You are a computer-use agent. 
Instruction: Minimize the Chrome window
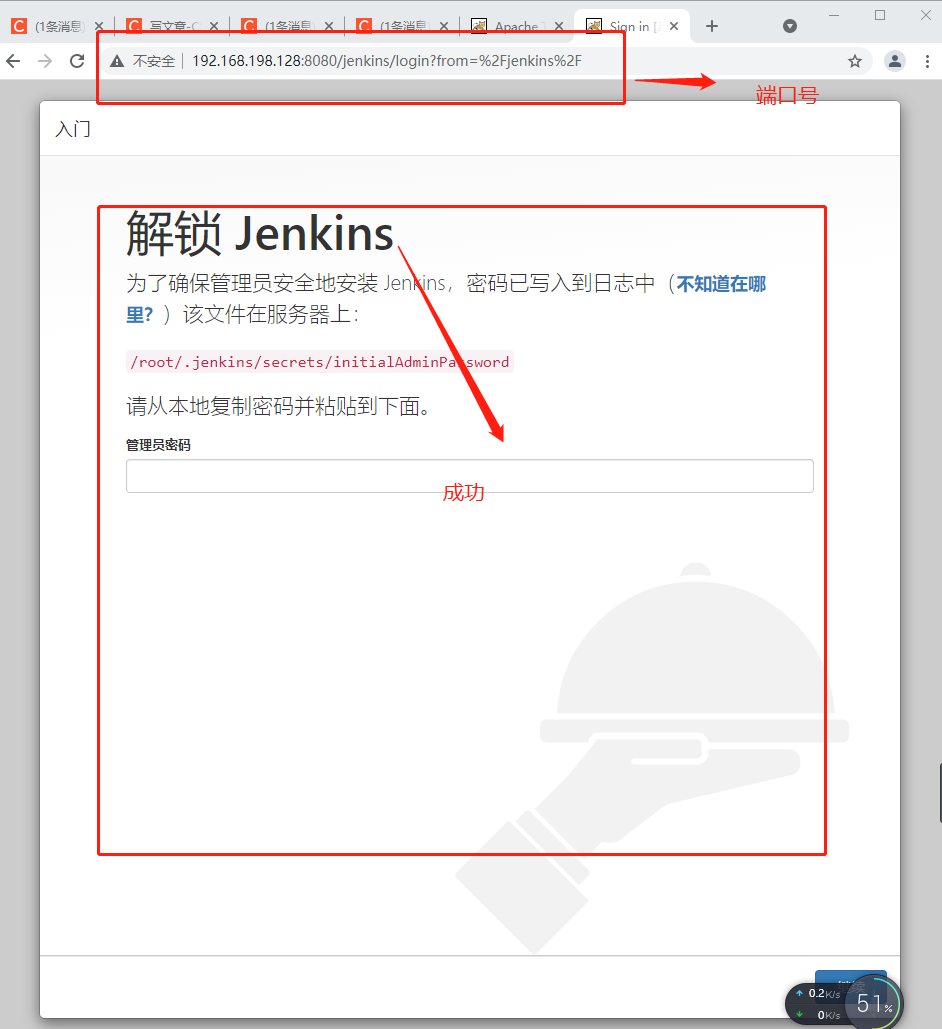pos(834,15)
